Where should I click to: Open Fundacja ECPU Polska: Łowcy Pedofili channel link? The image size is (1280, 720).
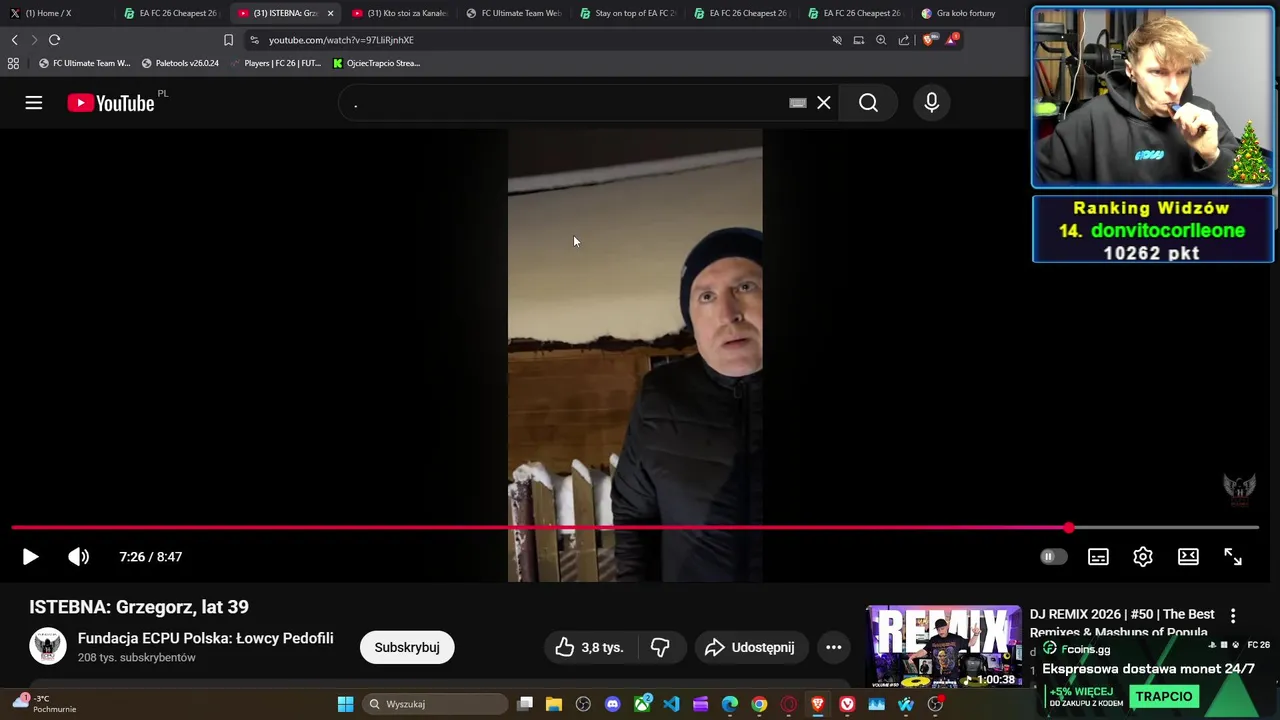pos(206,638)
